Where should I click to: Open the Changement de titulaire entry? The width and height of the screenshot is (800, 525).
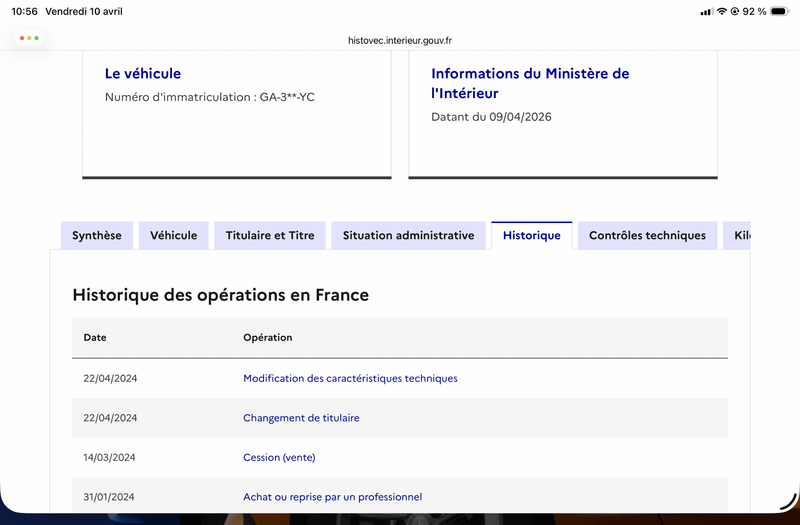tap(301, 417)
